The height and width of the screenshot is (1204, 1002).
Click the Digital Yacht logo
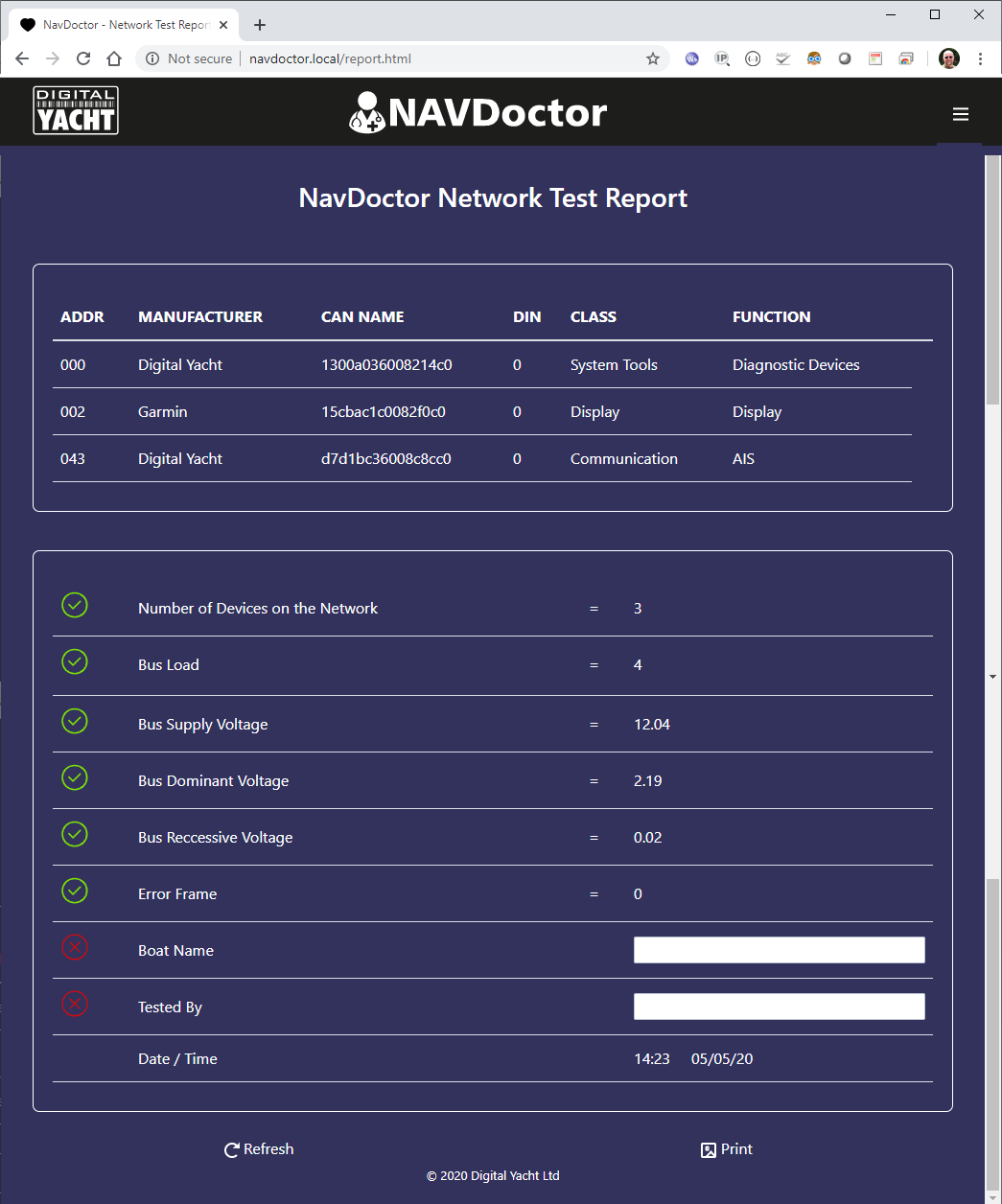tap(75, 110)
